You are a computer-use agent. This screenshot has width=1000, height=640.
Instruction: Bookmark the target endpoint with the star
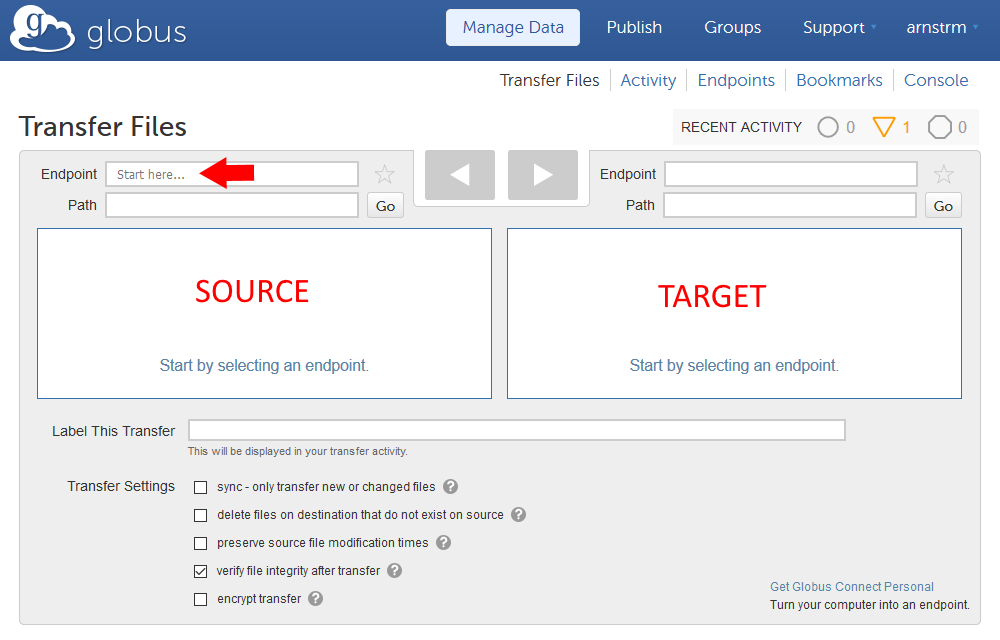pyautogui.click(x=943, y=175)
